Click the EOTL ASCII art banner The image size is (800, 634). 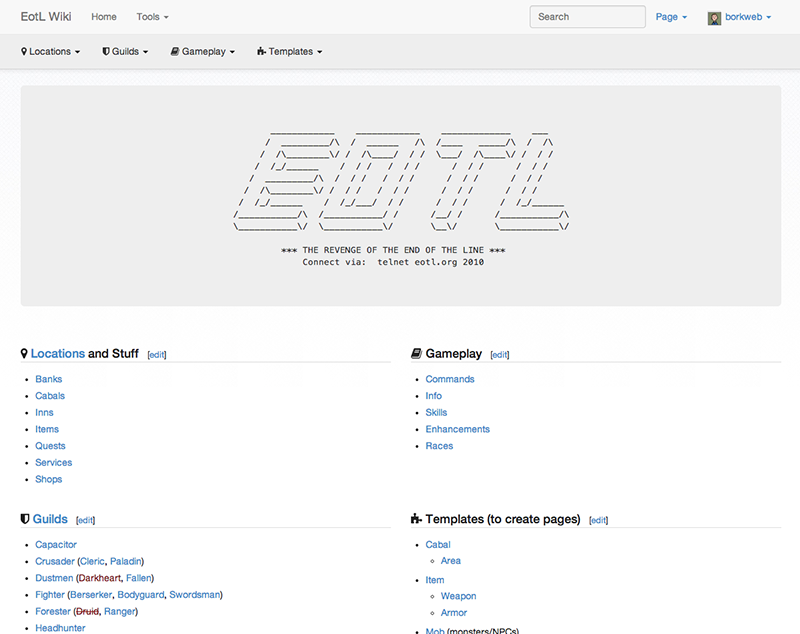pyautogui.click(x=401, y=181)
